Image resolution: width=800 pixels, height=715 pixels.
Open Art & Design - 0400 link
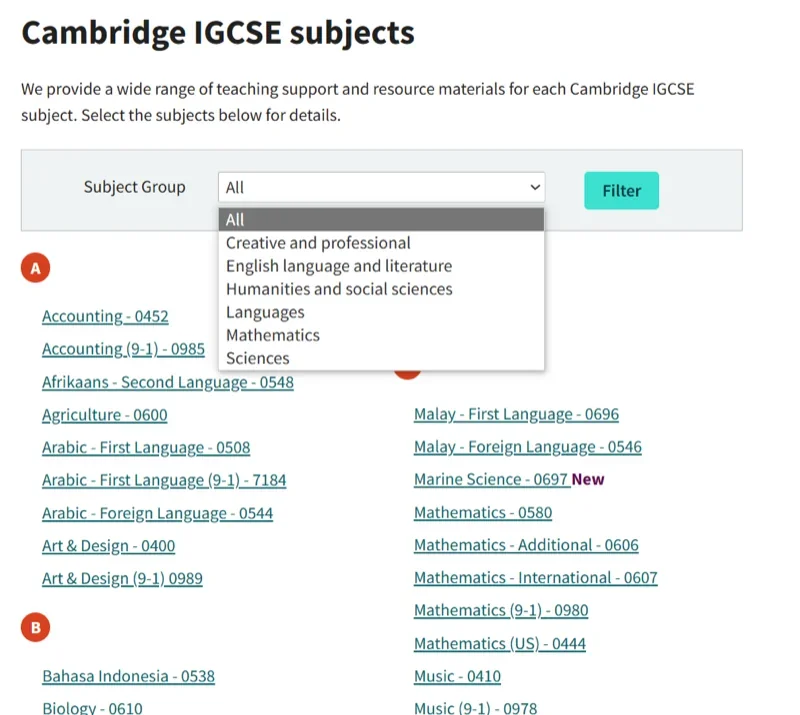(108, 546)
